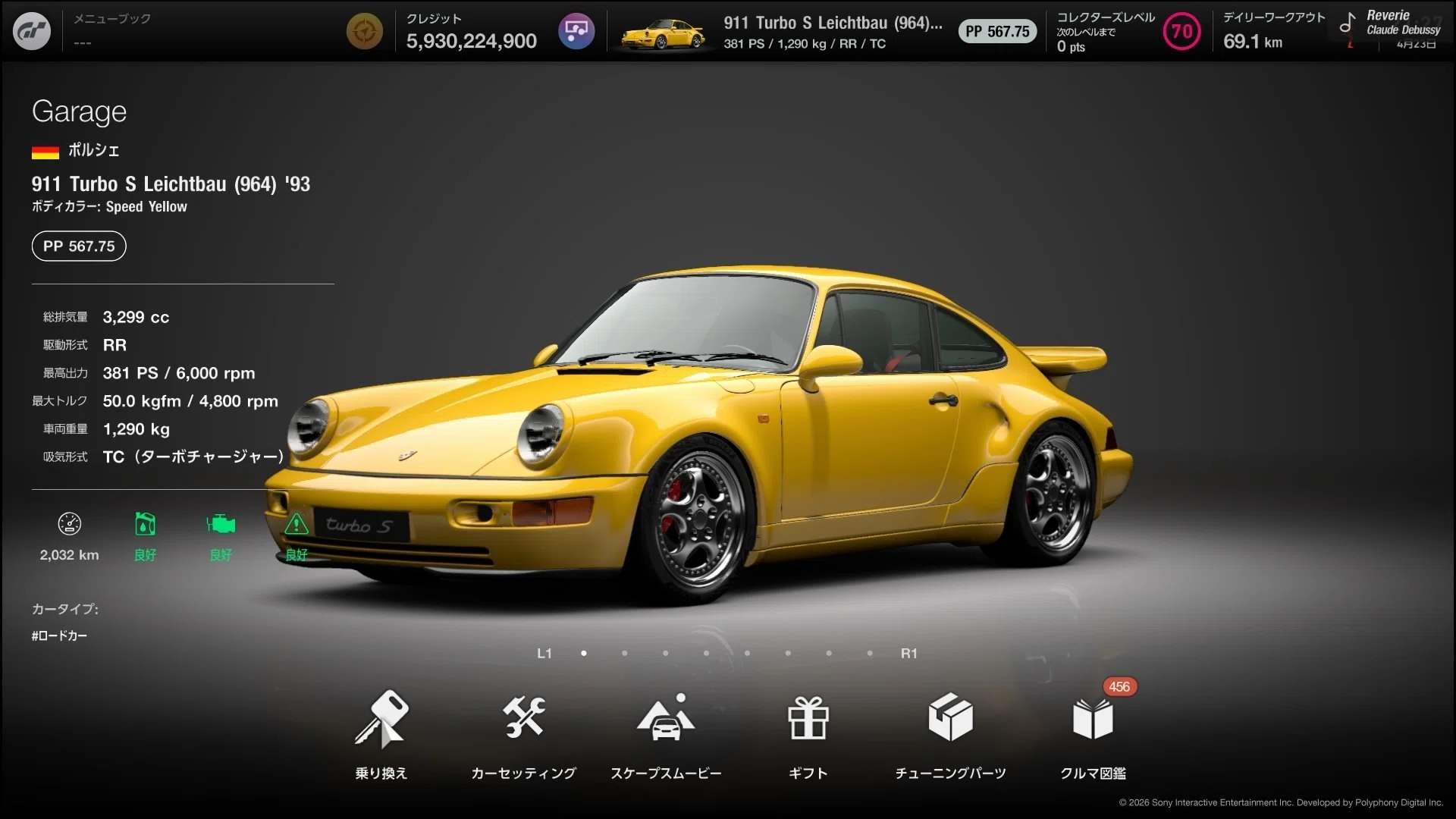Click the 3,299 cc displacement value
Viewport: 1456px width, 819px height.
[136, 317]
